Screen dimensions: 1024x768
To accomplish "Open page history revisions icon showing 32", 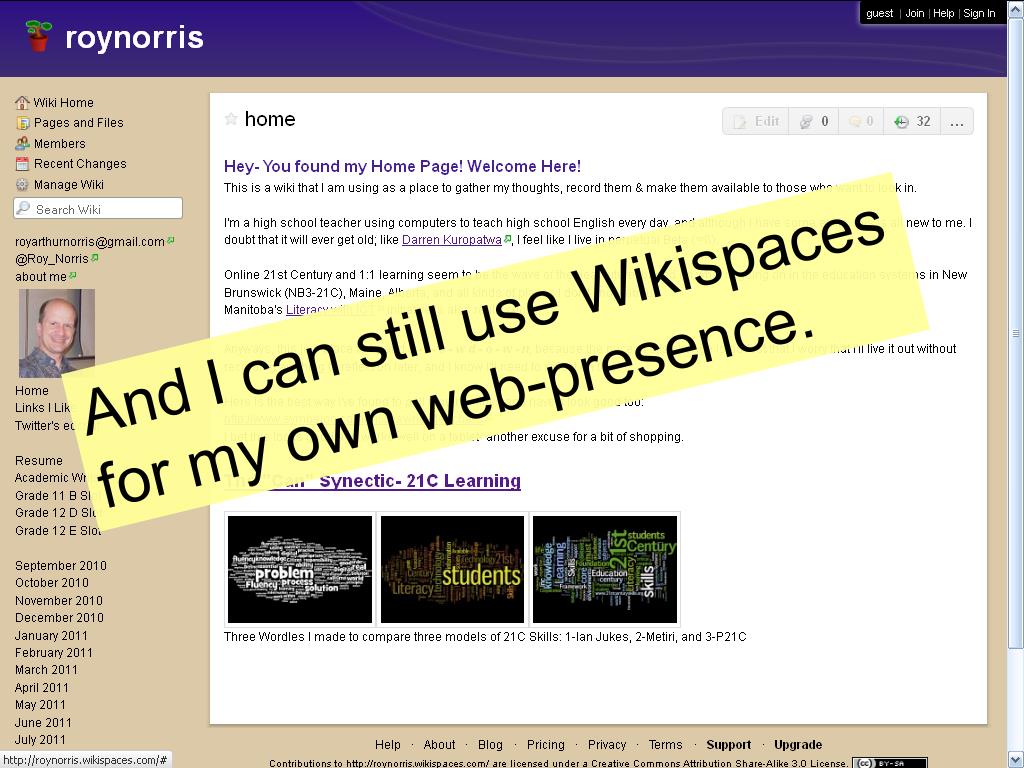I will 901,121.
